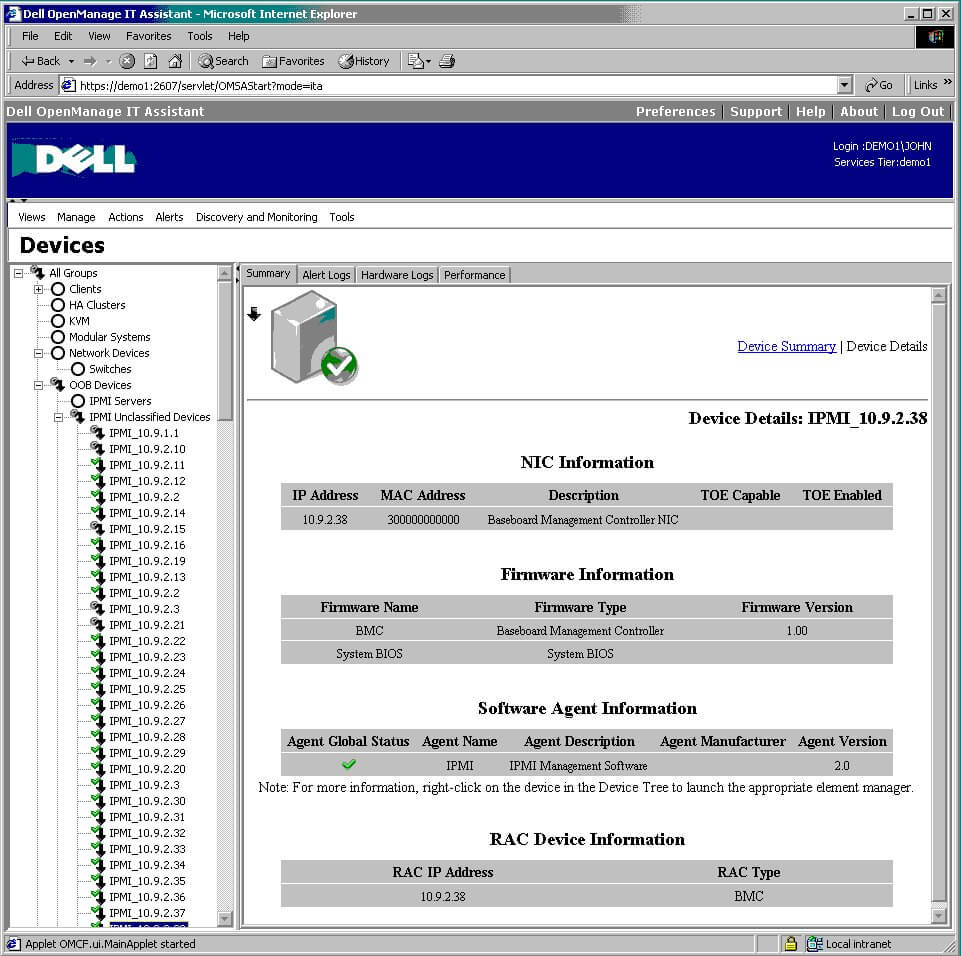Click the Stop loading icon
The width and height of the screenshot is (961, 956).
127,61
